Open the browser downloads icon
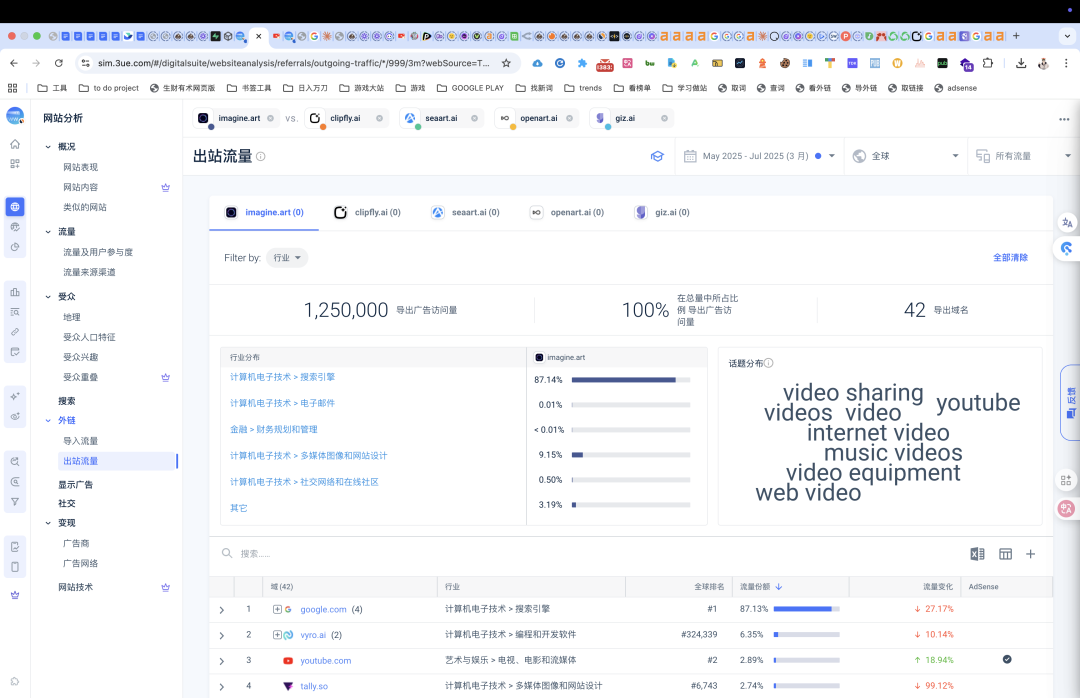The height and width of the screenshot is (698, 1080). [1021, 63]
